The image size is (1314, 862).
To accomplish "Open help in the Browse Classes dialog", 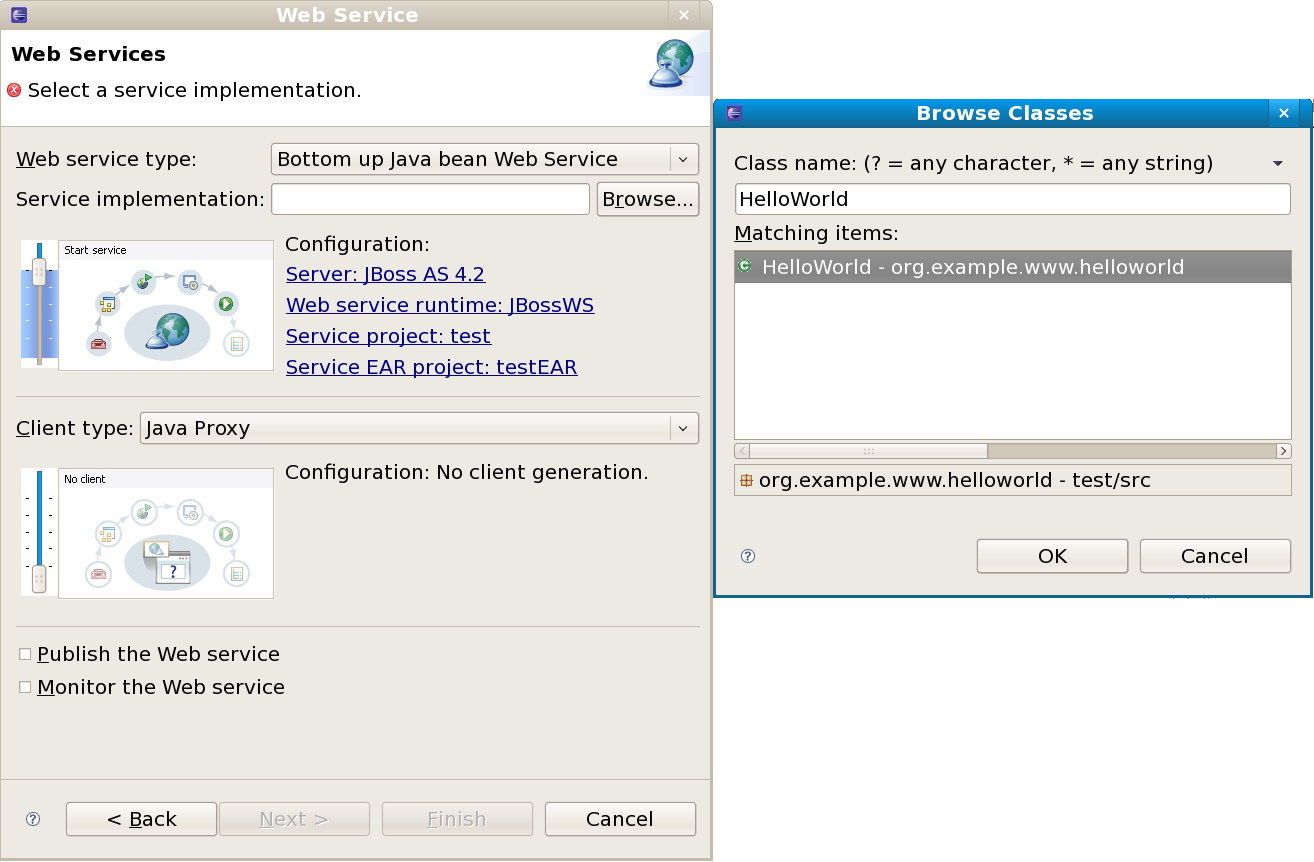I will coord(747,556).
